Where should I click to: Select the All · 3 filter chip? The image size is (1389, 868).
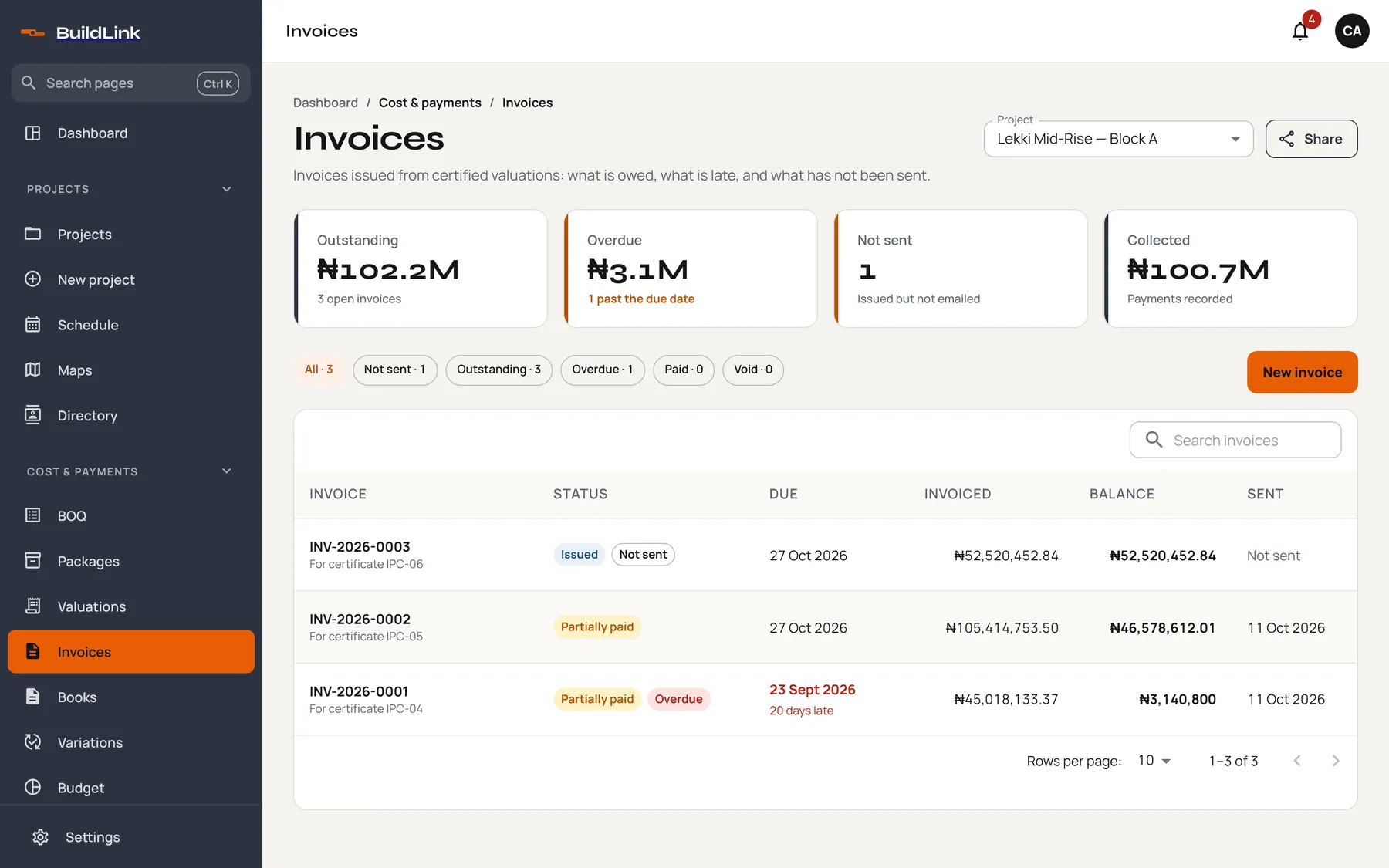[x=319, y=370]
